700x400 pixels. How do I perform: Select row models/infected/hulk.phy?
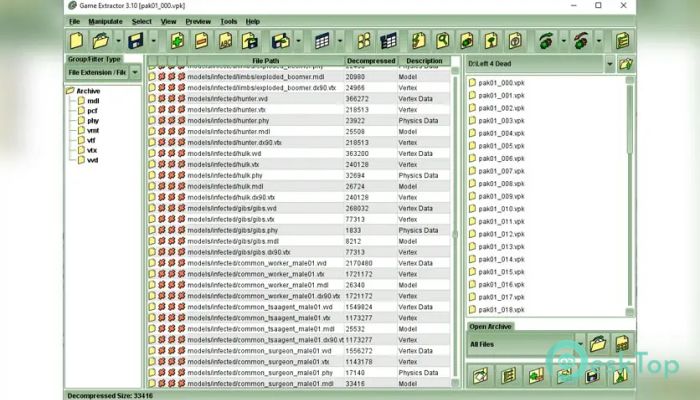coord(299,175)
